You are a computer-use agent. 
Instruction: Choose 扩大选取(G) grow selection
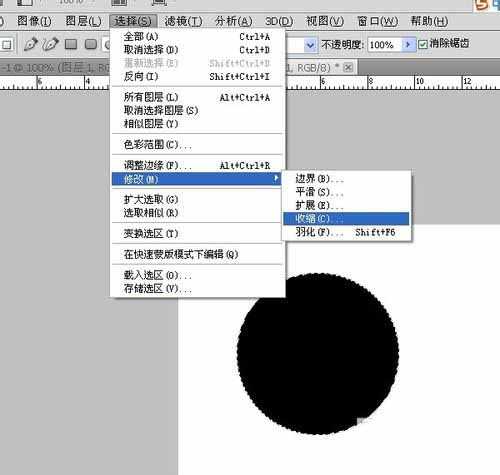pos(197,200)
